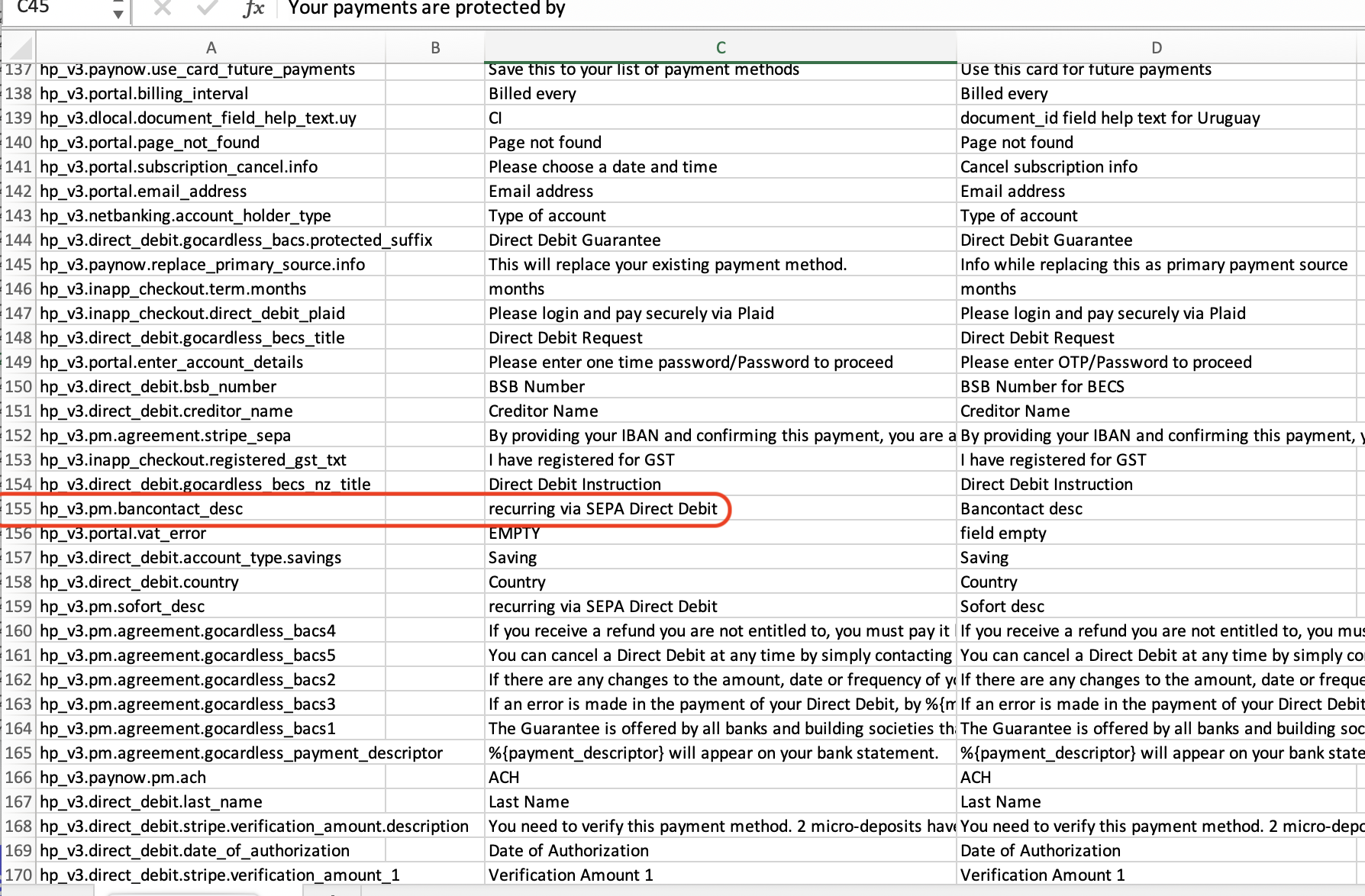Select row 155 header
The width and height of the screenshot is (1365, 896).
[x=19, y=508]
